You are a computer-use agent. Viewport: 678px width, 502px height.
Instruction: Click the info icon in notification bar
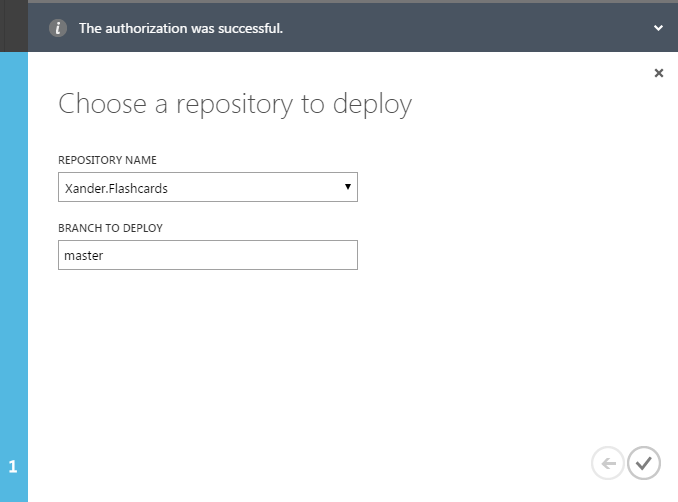click(x=59, y=28)
